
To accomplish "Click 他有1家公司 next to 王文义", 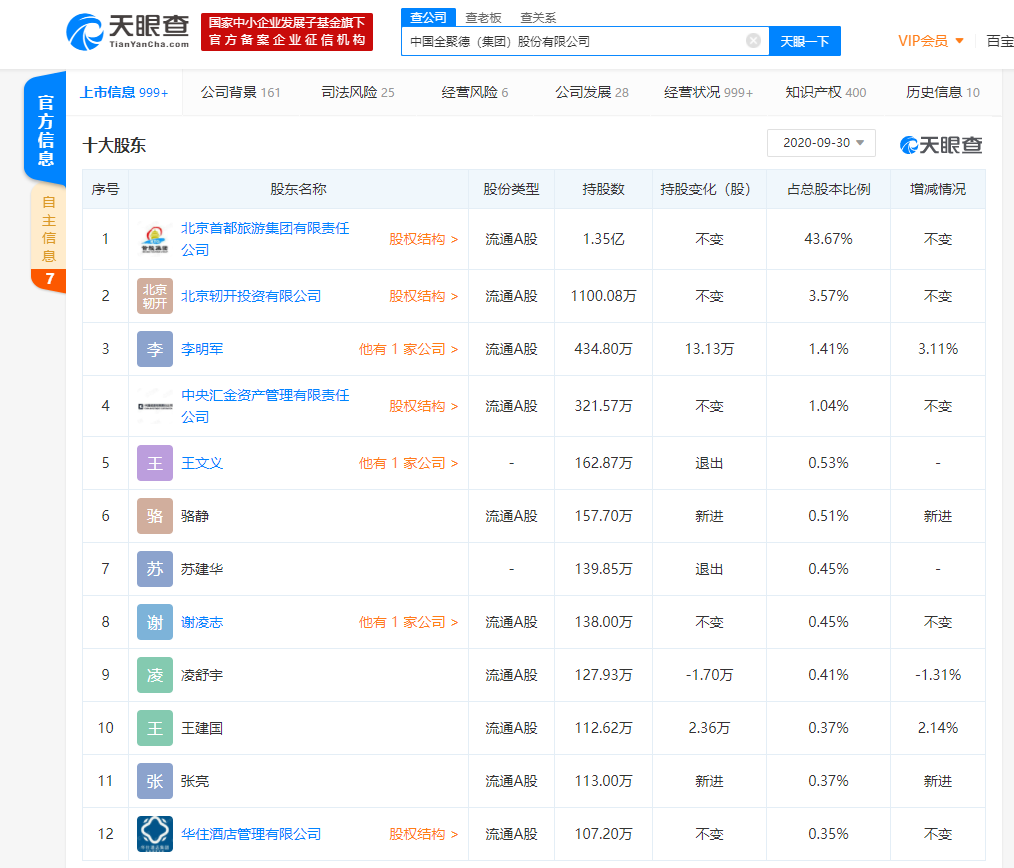I will tap(409, 463).
